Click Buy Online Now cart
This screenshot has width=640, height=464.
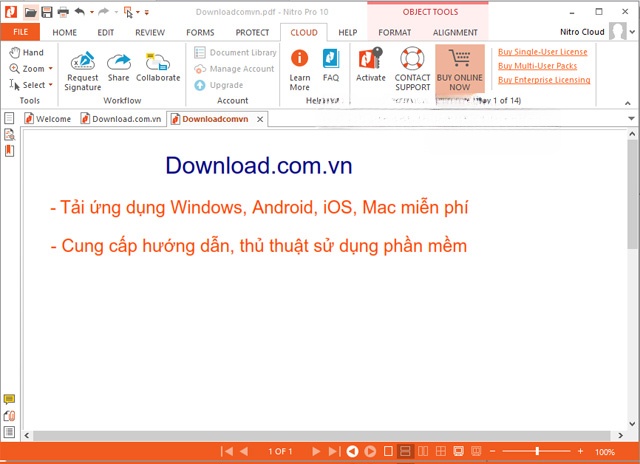(x=460, y=69)
